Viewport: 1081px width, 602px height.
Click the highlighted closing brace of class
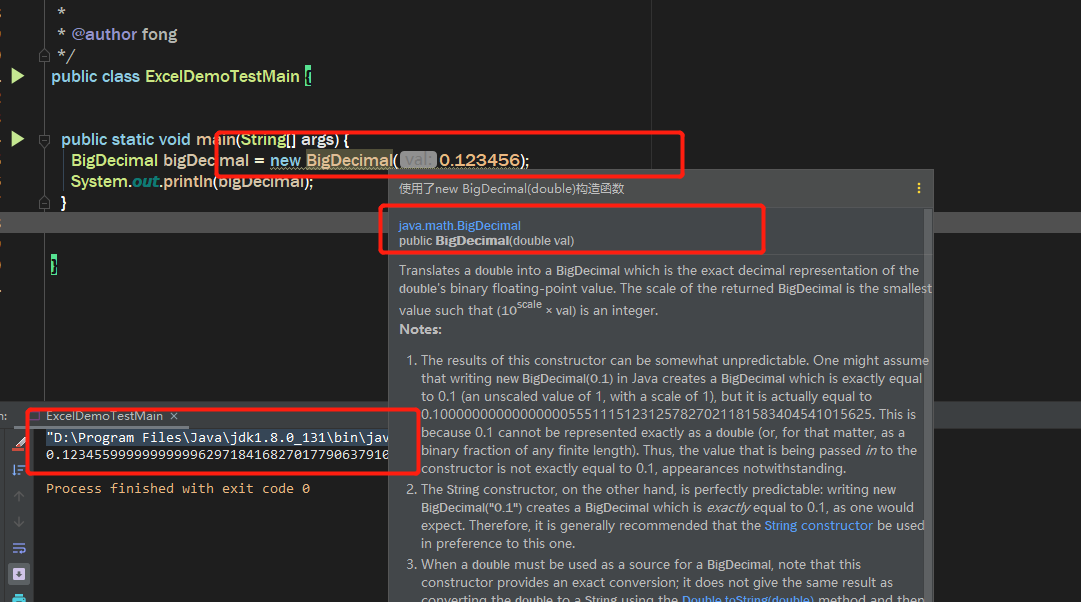[54, 265]
